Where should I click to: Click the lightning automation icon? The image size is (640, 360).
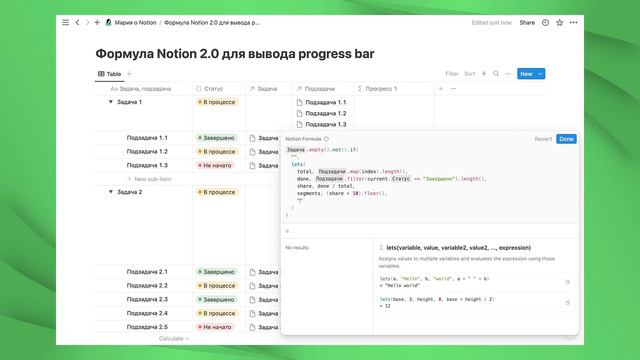(484, 74)
